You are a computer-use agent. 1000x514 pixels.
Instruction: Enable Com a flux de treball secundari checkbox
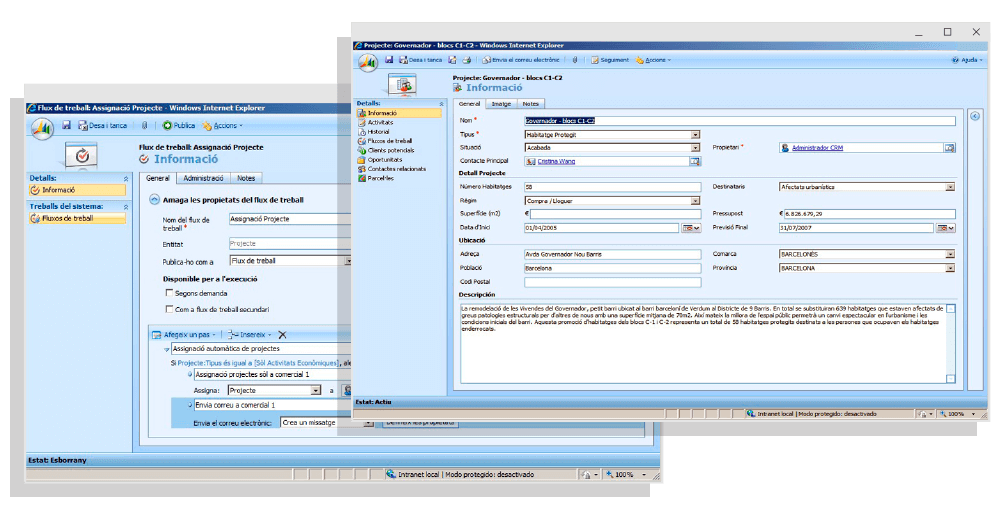point(169,309)
